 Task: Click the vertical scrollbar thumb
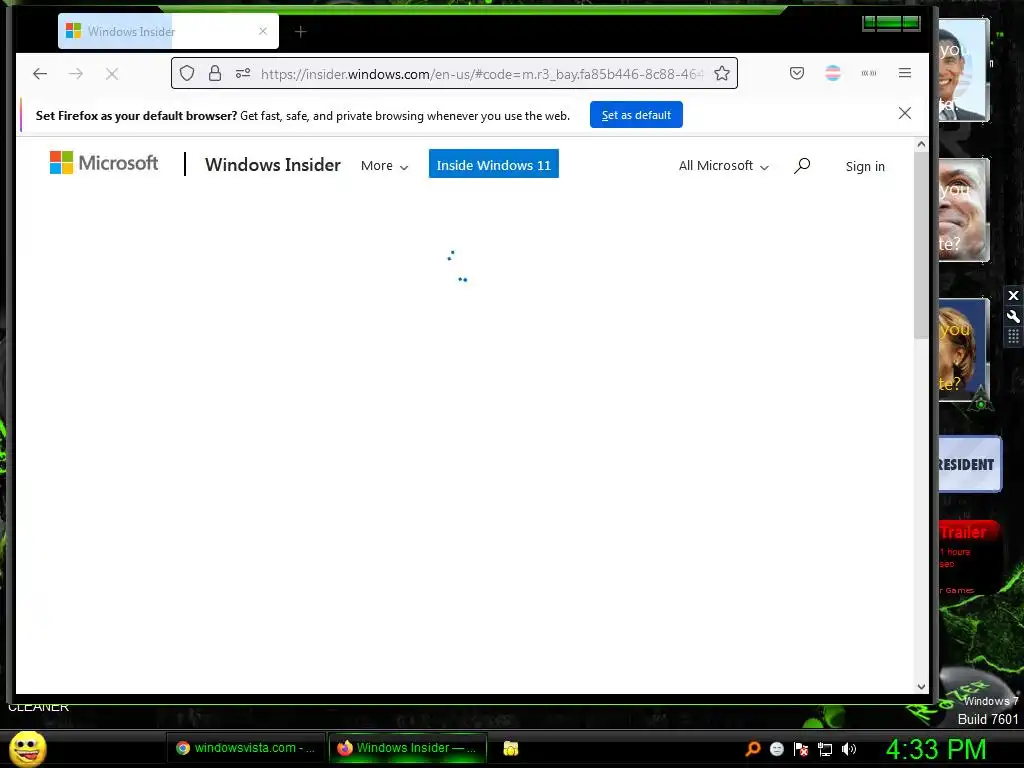(x=921, y=246)
